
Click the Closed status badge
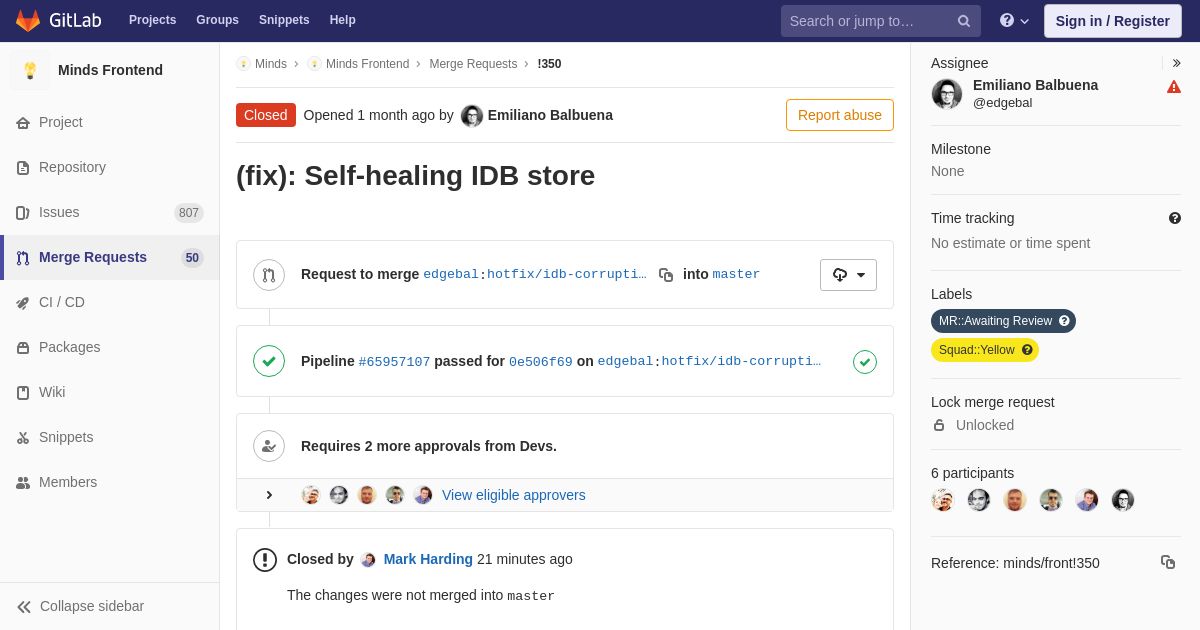click(x=266, y=115)
